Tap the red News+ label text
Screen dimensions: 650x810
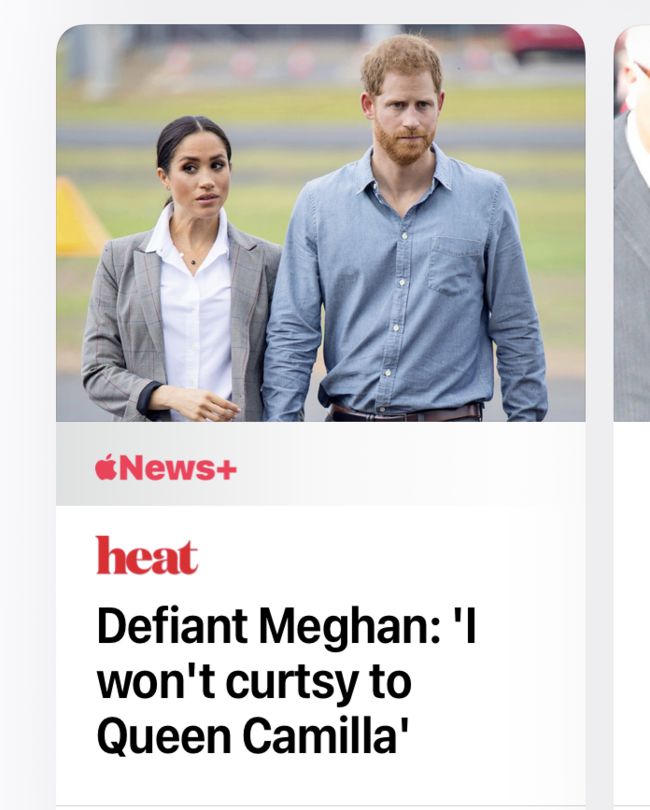[166, 468]
